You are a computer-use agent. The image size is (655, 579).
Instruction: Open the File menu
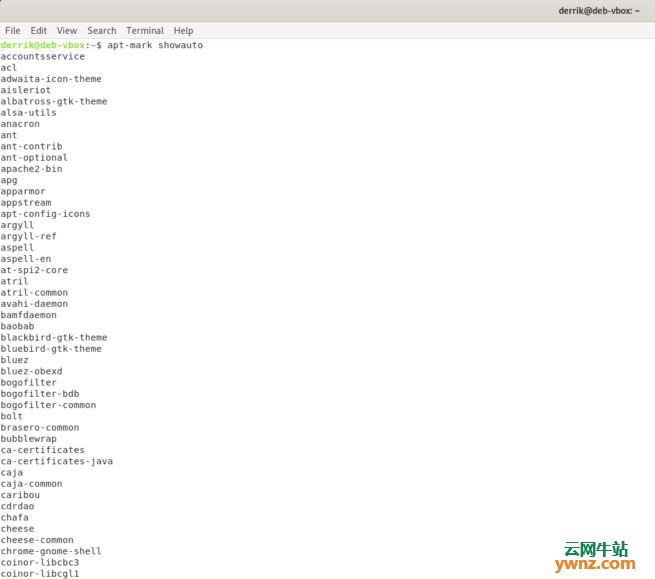click(13, 30)
